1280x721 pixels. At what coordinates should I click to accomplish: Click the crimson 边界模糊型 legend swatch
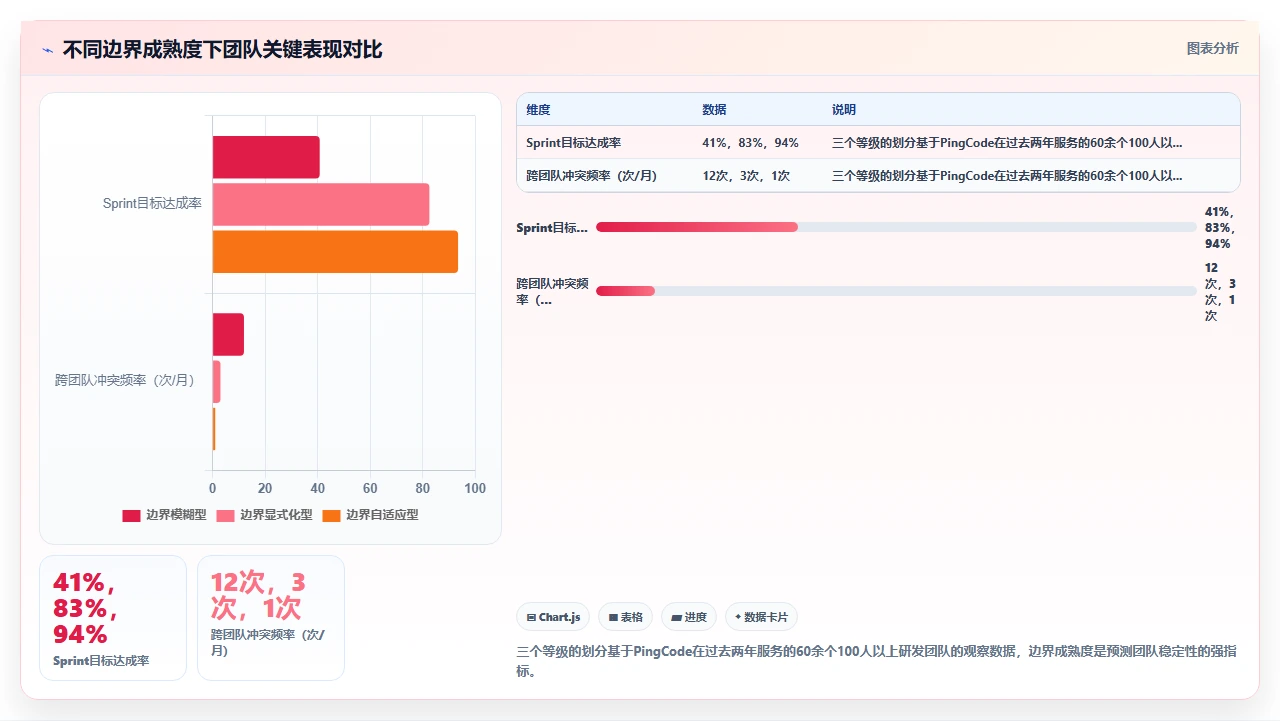pyautogui.click(x=131, y=515)
